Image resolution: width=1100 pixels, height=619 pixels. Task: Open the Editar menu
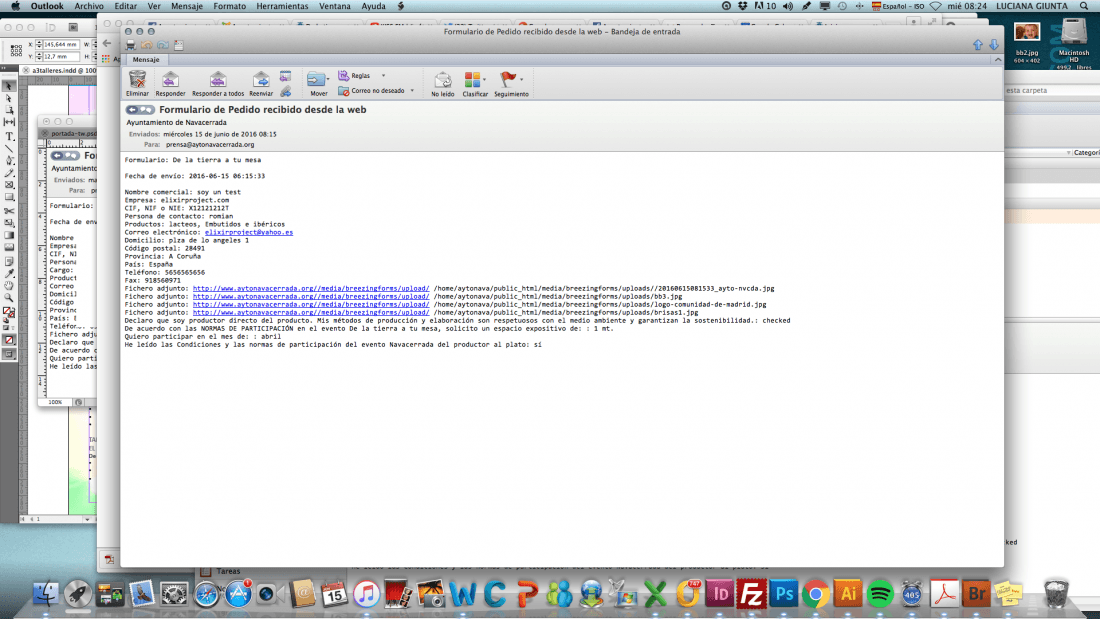[x=126, y=6]
